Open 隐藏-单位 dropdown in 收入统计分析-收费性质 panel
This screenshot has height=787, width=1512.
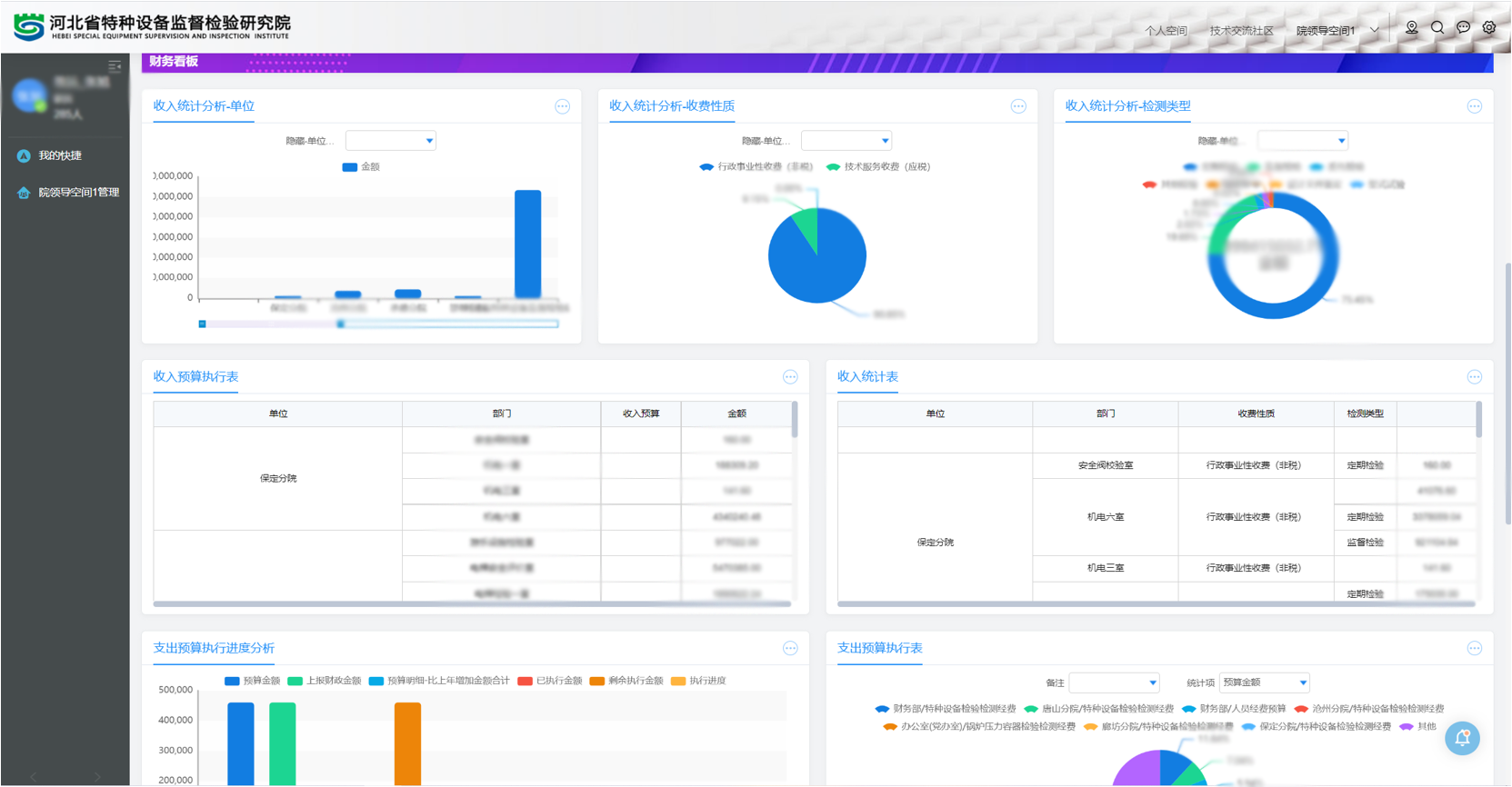(x=846, y=141)
